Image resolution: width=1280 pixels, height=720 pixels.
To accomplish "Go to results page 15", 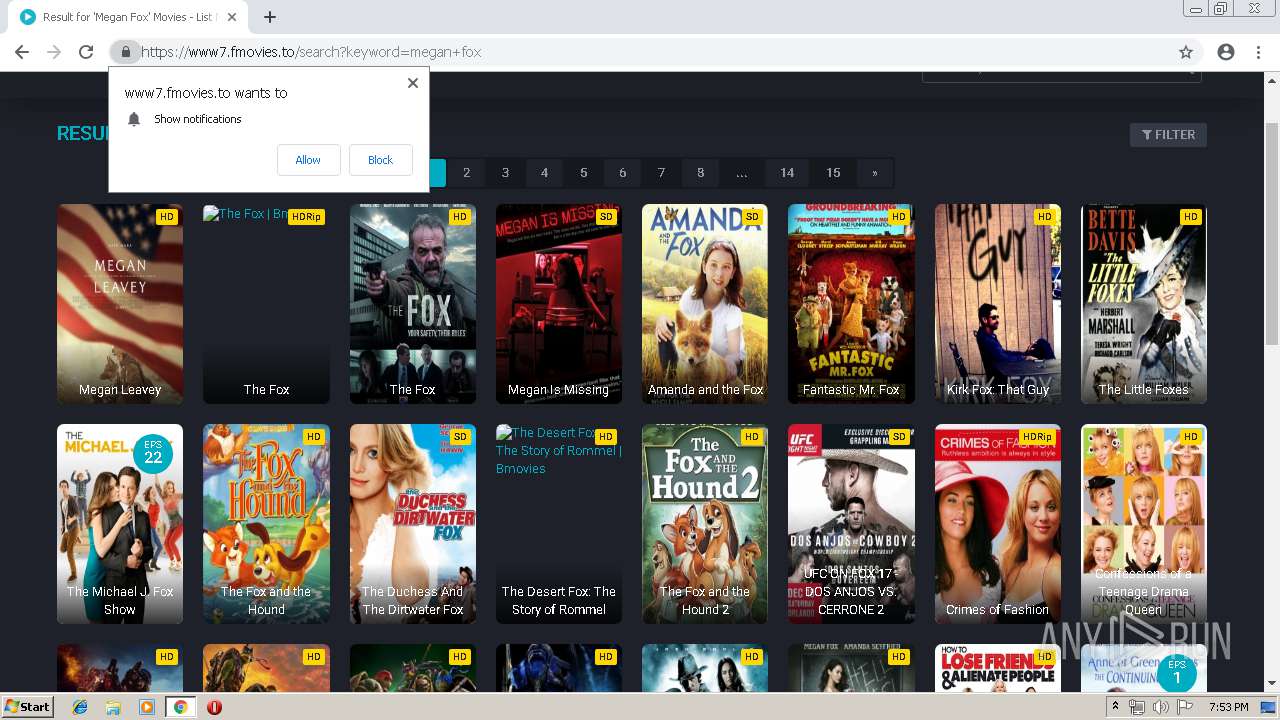I will click(833, 173).
